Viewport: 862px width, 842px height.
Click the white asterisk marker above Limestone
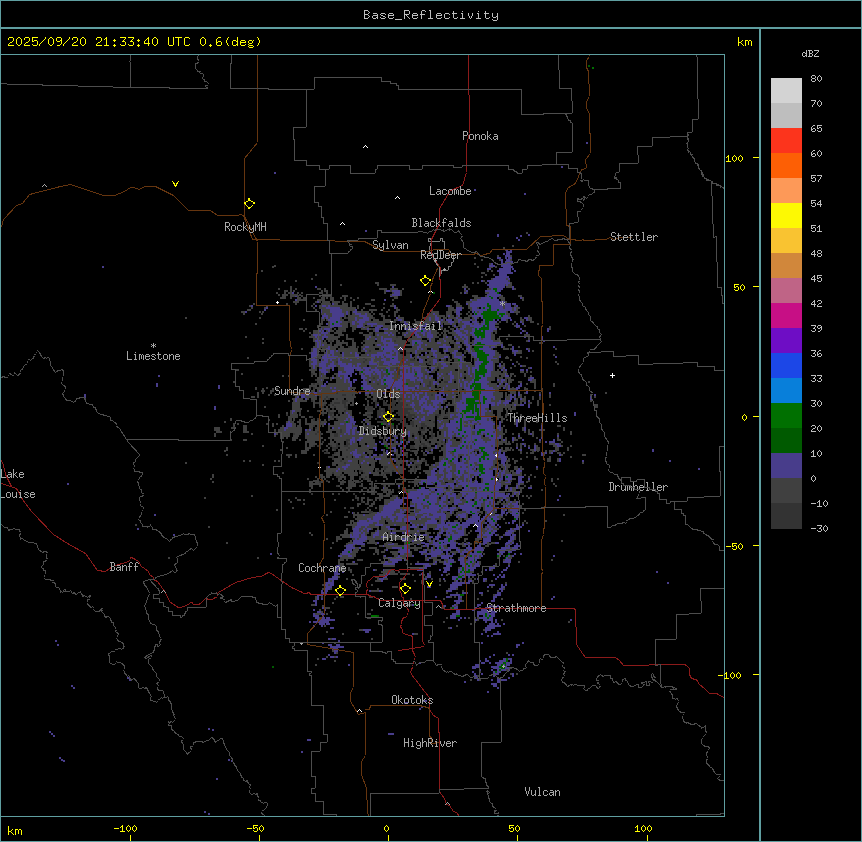pos(153,345)
